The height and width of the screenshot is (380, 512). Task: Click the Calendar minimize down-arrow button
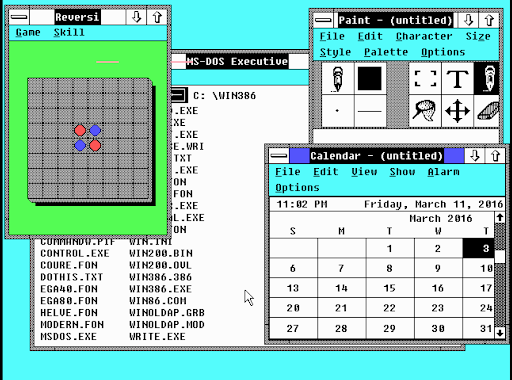coord(475,156)
